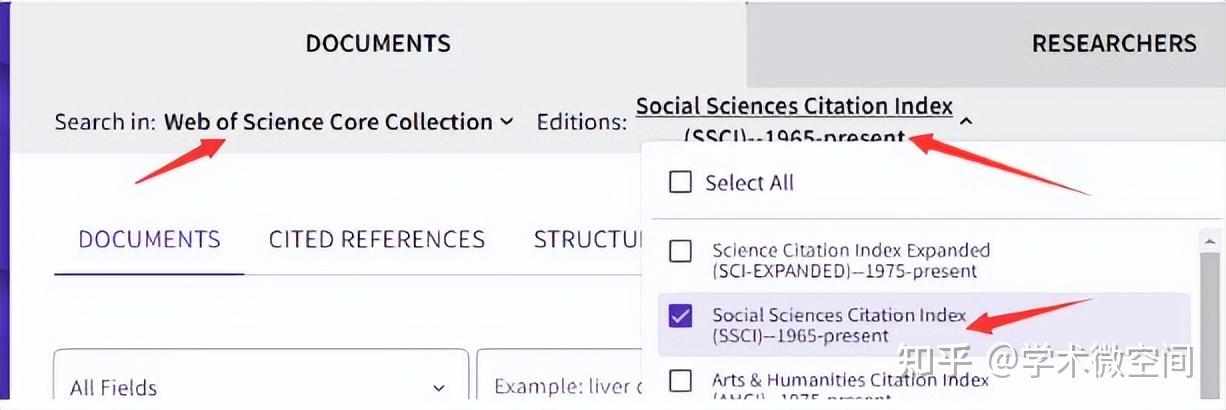1226x410 pixels.
Task: Click the editions list scroll-up arrow
Action: point(1210,241)
